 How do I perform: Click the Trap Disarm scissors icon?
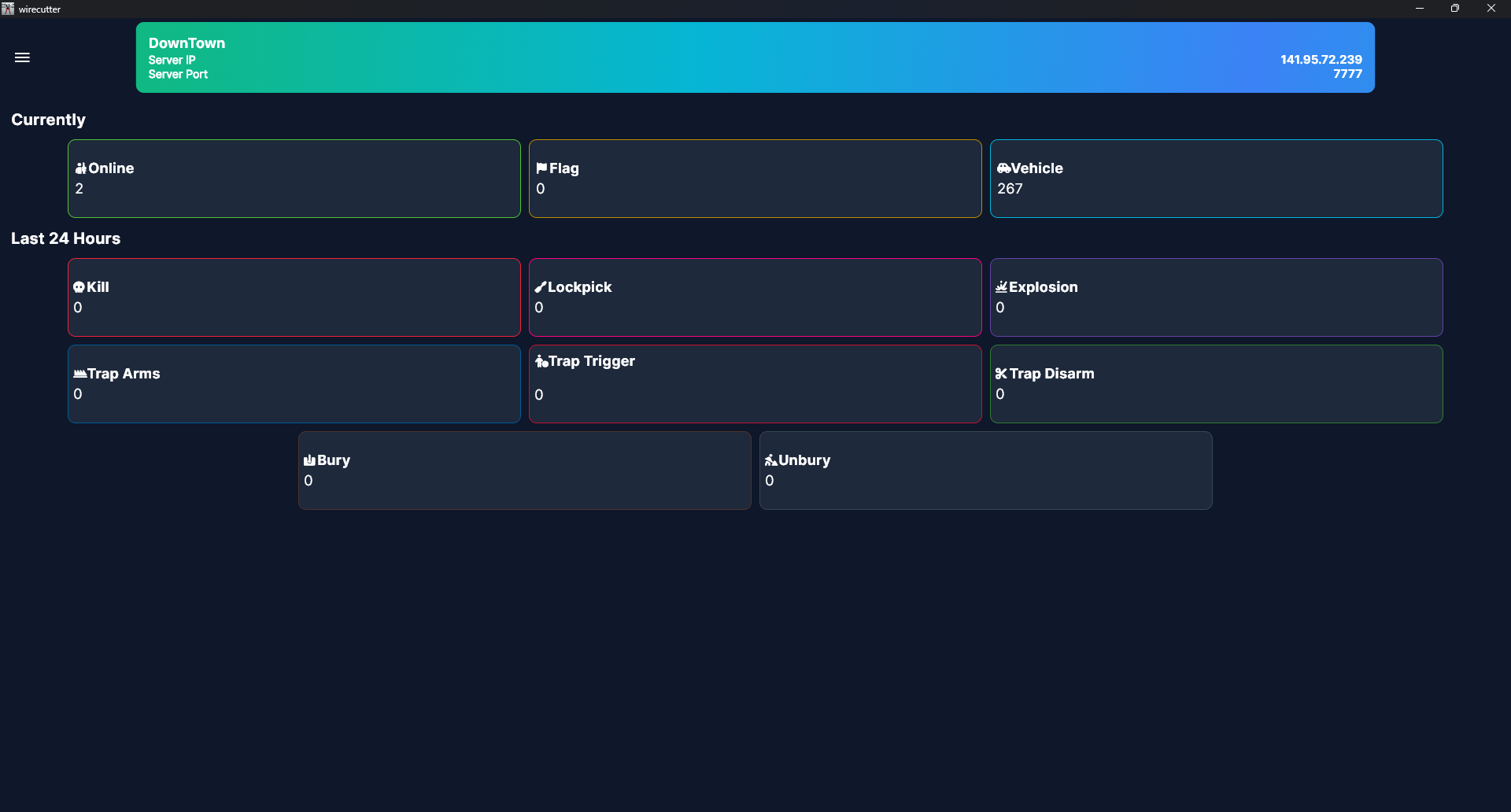tap(1001, 374)
